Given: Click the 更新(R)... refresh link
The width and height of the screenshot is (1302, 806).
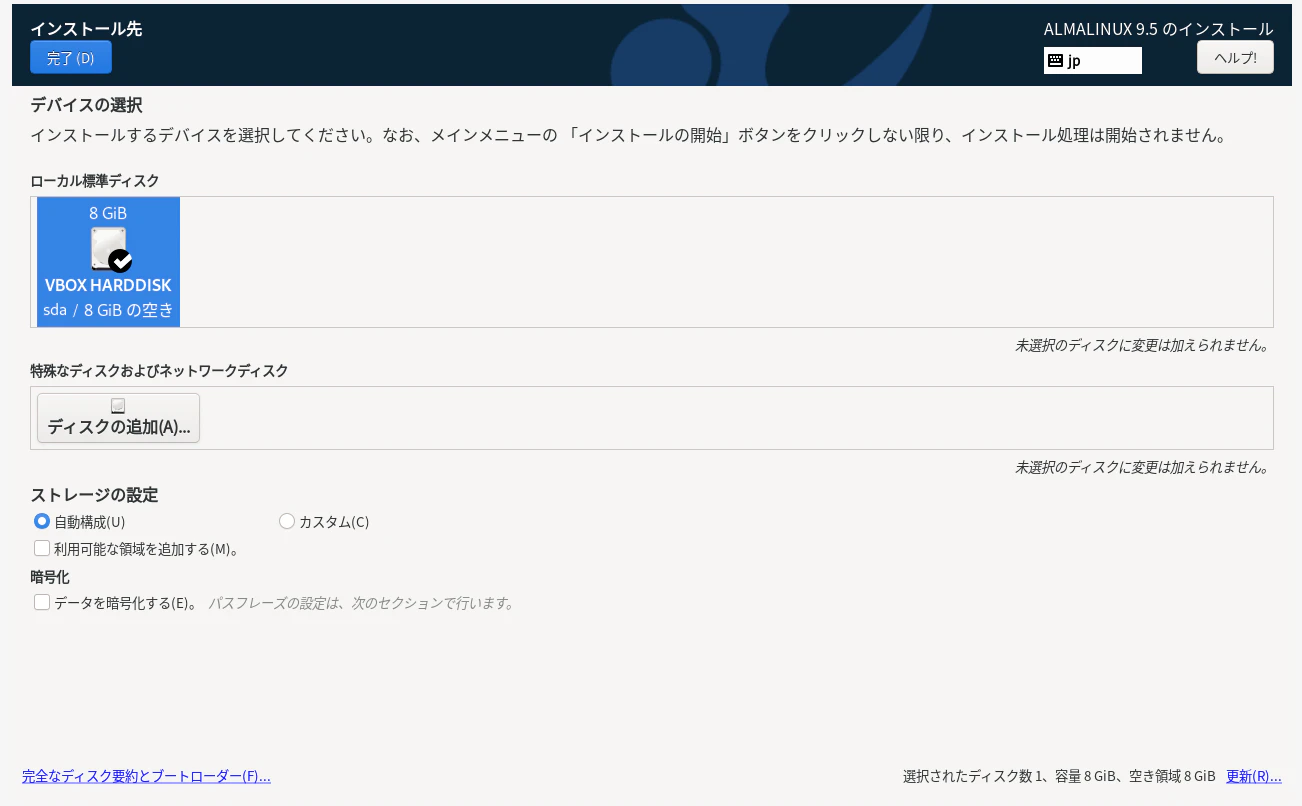Looking at the screenshot, I should [1254, 776].
